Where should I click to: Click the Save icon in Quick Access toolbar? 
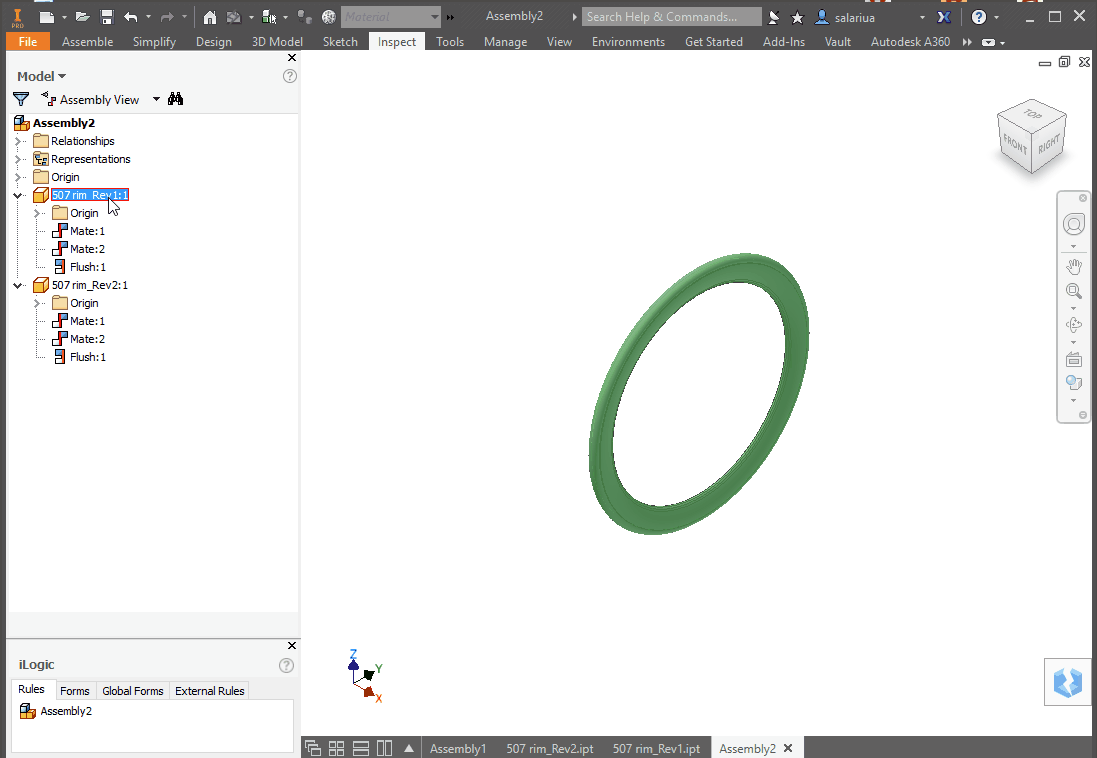pyautogui.click(x=107, y=16)
